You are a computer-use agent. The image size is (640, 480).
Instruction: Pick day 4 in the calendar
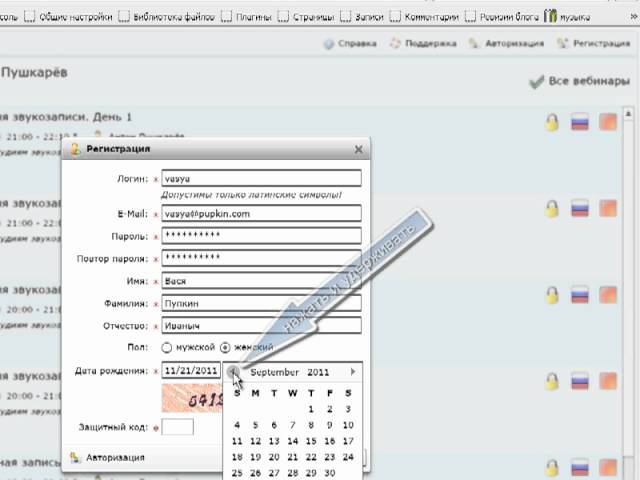pos(237,425)
